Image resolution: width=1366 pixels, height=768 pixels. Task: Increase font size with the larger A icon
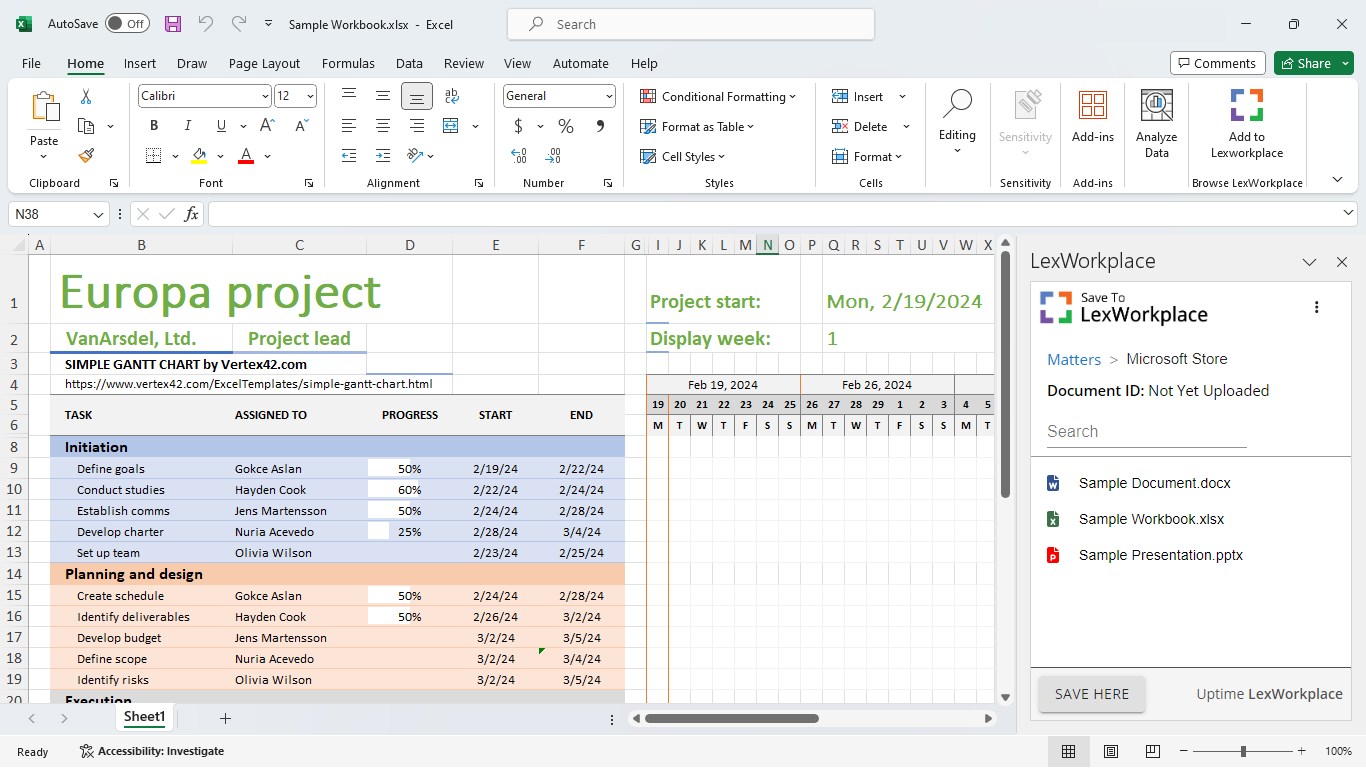(x=267, y=126)
